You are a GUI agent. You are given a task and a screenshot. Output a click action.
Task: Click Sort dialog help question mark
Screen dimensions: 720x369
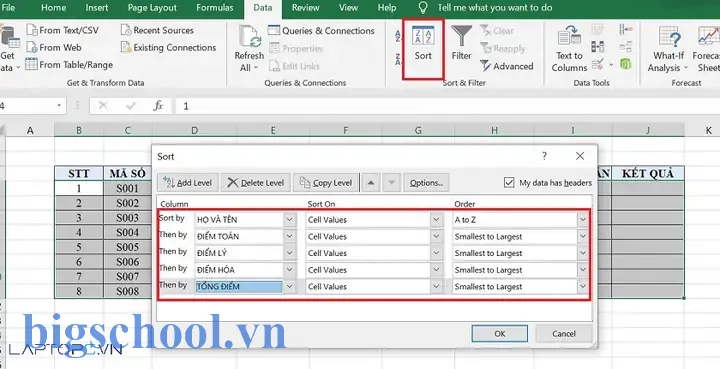click(x=544, y=156)
